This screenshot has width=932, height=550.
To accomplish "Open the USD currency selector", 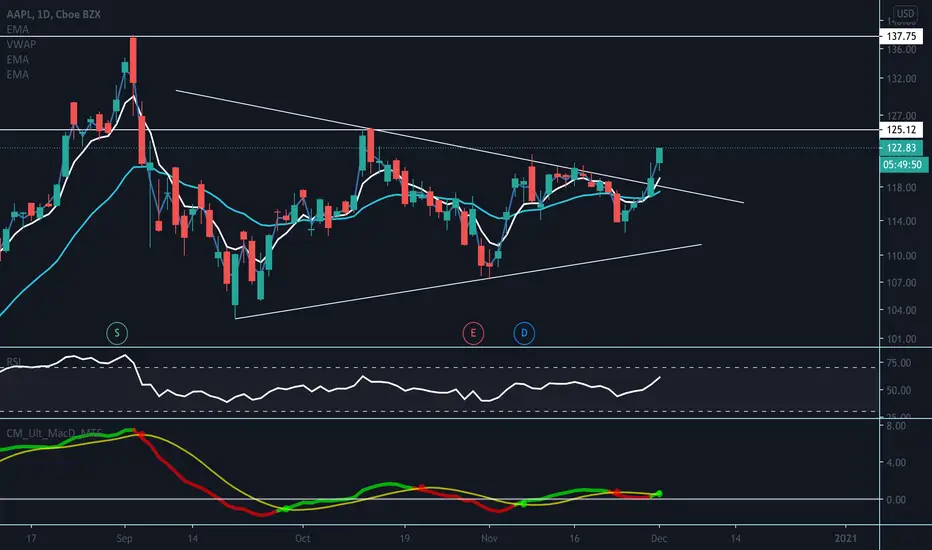I will 905,14.
